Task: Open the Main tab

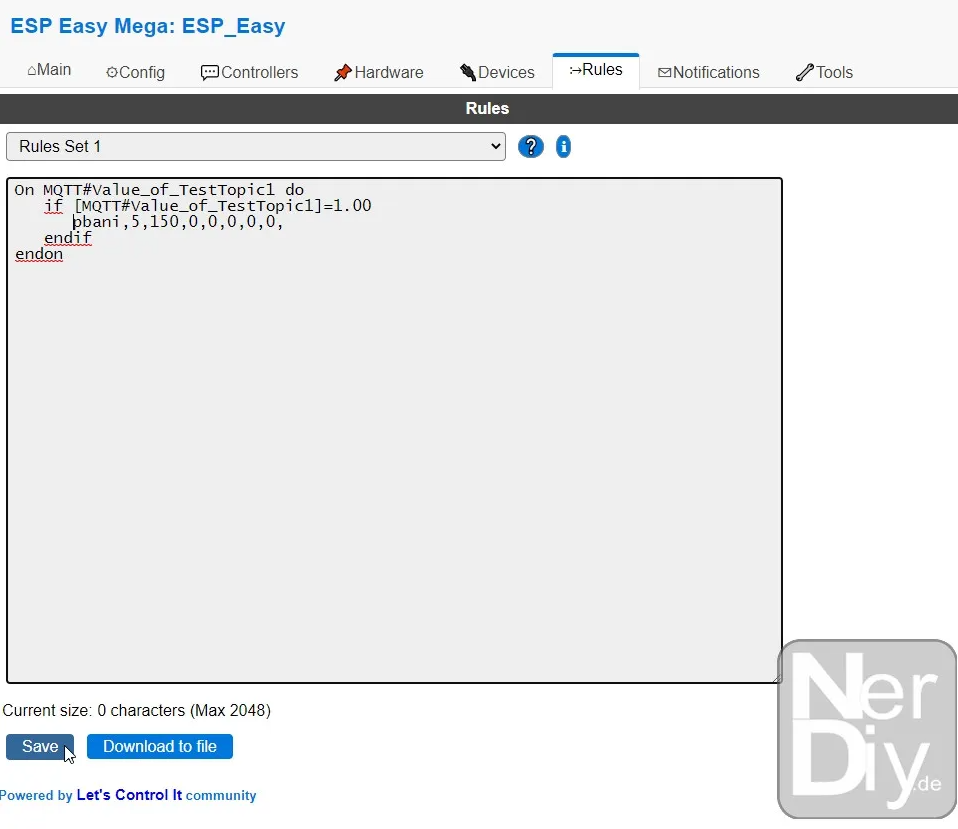Action: [x=49, y=70]
